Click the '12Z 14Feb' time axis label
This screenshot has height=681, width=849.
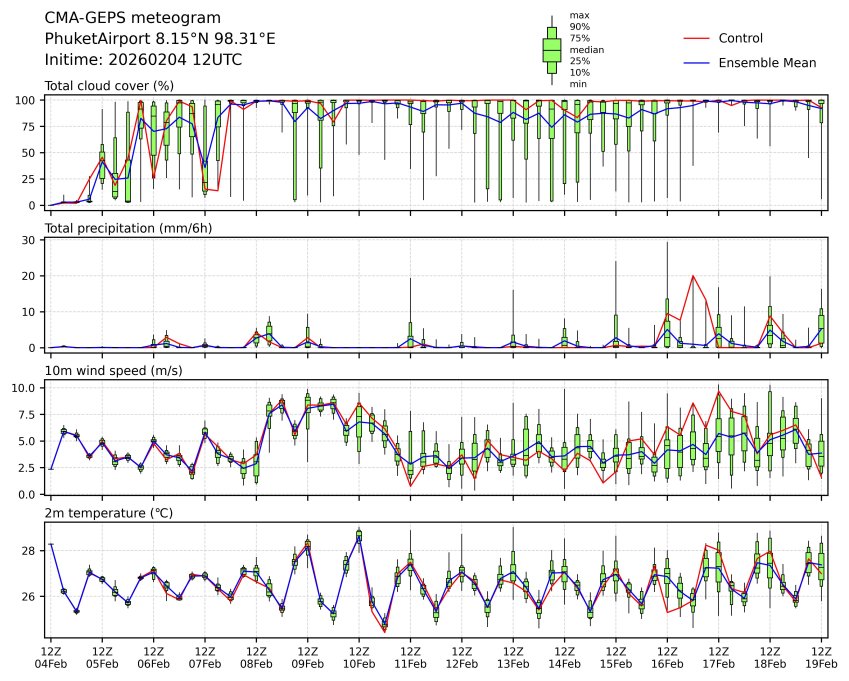click(x=565, y=658)
